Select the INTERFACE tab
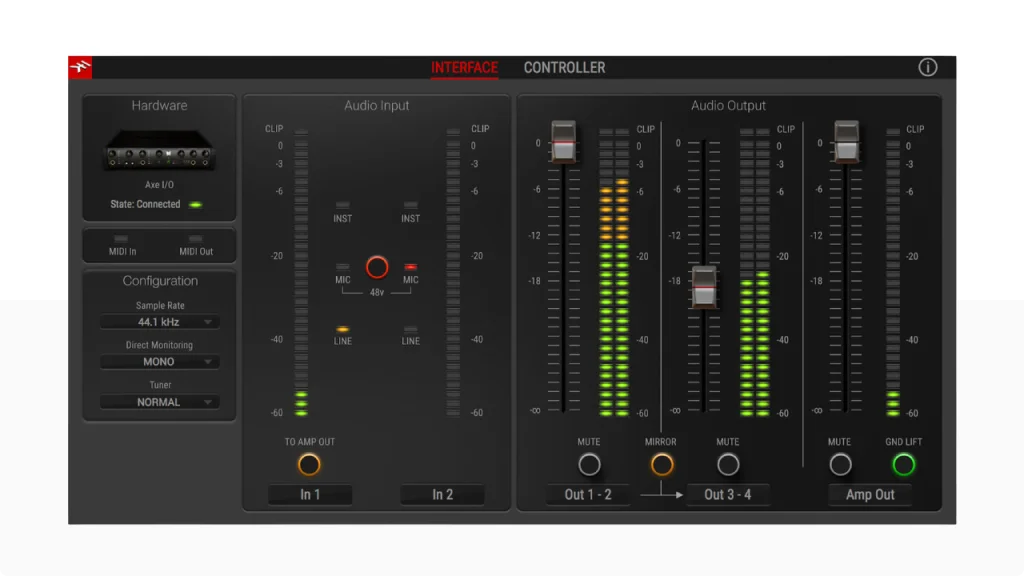The image size is (1024, 576). click(x=464, y=67)
